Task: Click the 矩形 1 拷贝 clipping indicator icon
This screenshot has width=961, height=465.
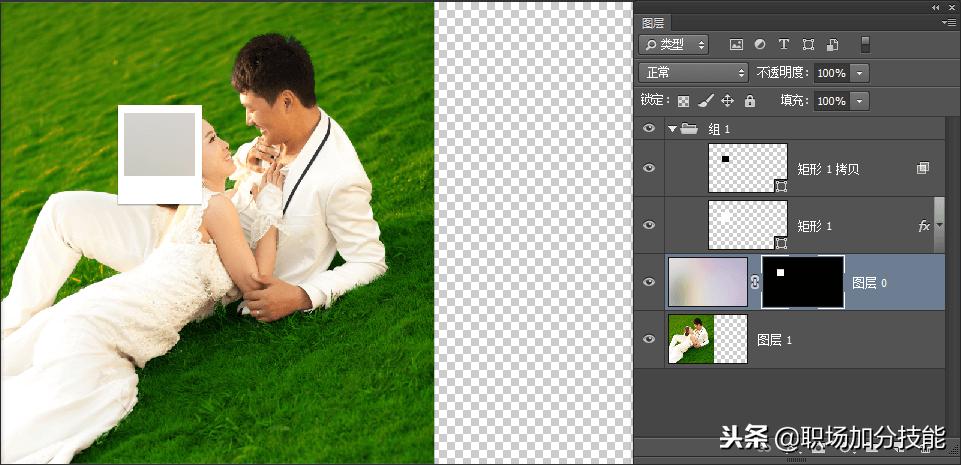Action: tap(922, 168)
